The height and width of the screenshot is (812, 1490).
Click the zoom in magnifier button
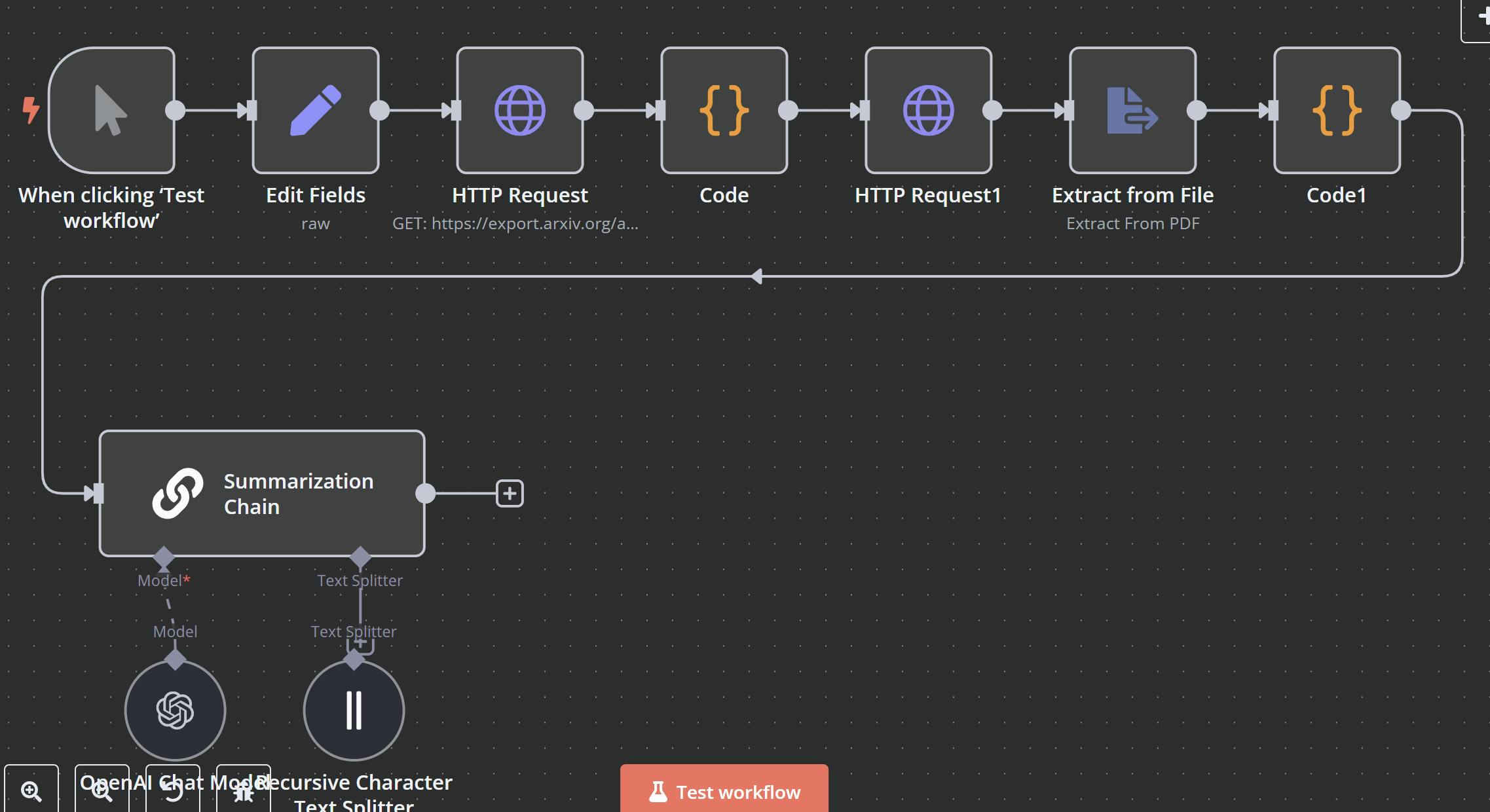click(31, 790)
